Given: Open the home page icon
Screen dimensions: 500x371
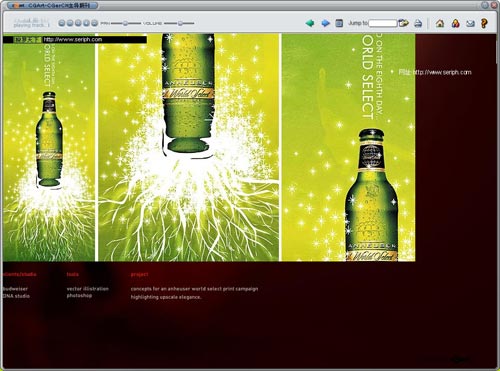Looking at the screenshot, I should pyautogui.click(x=440, y=23).
